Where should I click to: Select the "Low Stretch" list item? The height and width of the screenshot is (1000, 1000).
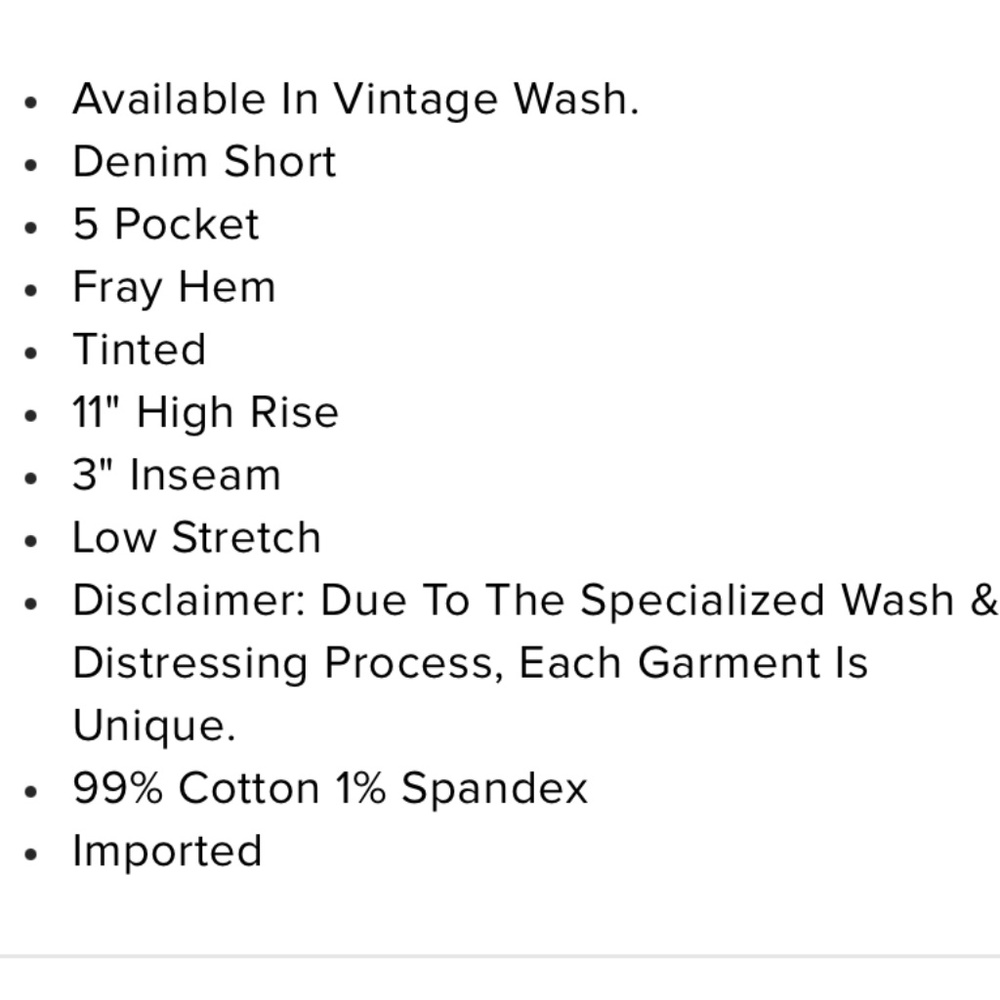pyautogui.click(x=196, y=538)
